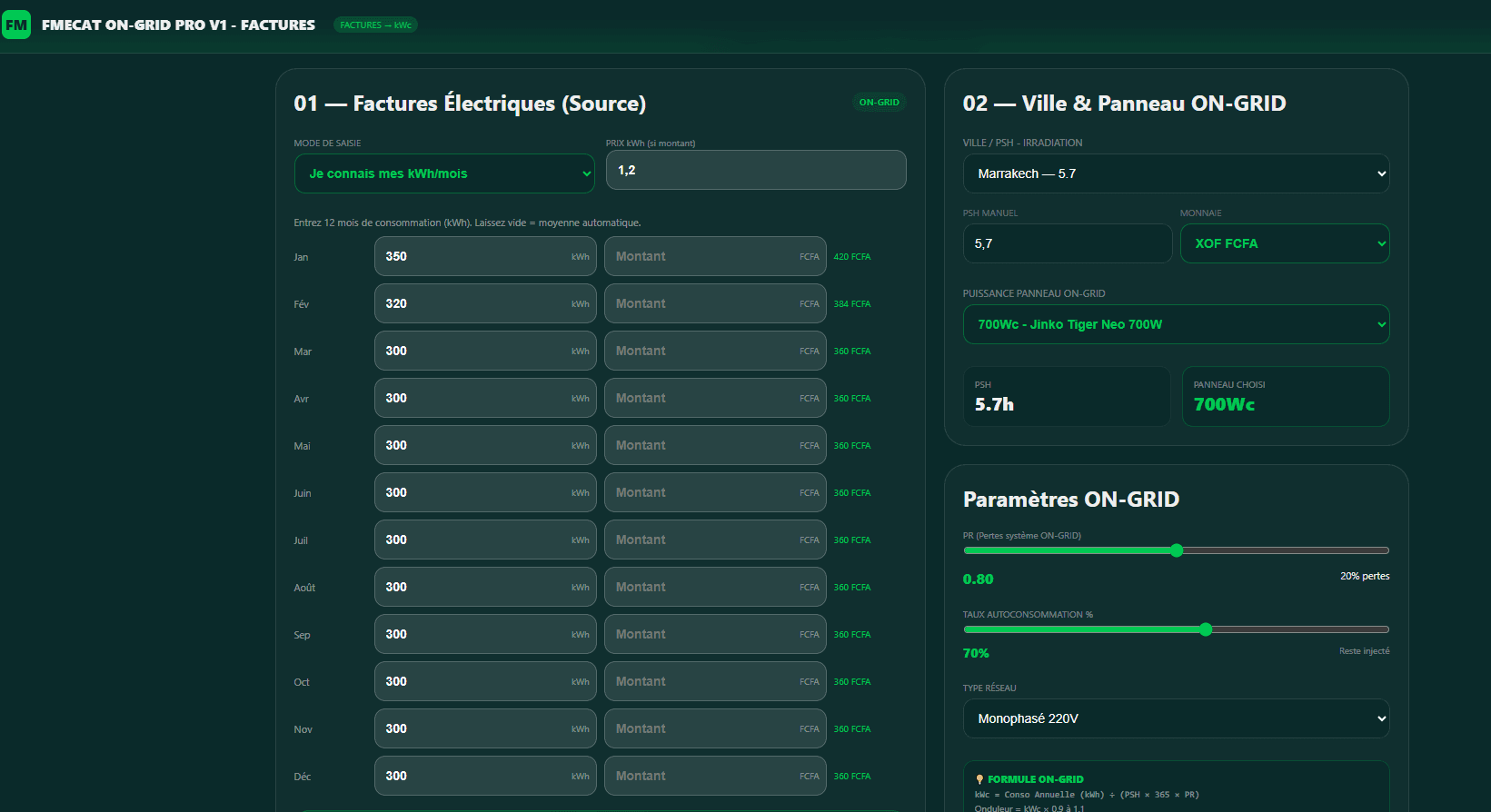Image resolution: width=1491 pixels, height=812 pixels.
Task: Click the Déc kWh input field
Action: 485,776
